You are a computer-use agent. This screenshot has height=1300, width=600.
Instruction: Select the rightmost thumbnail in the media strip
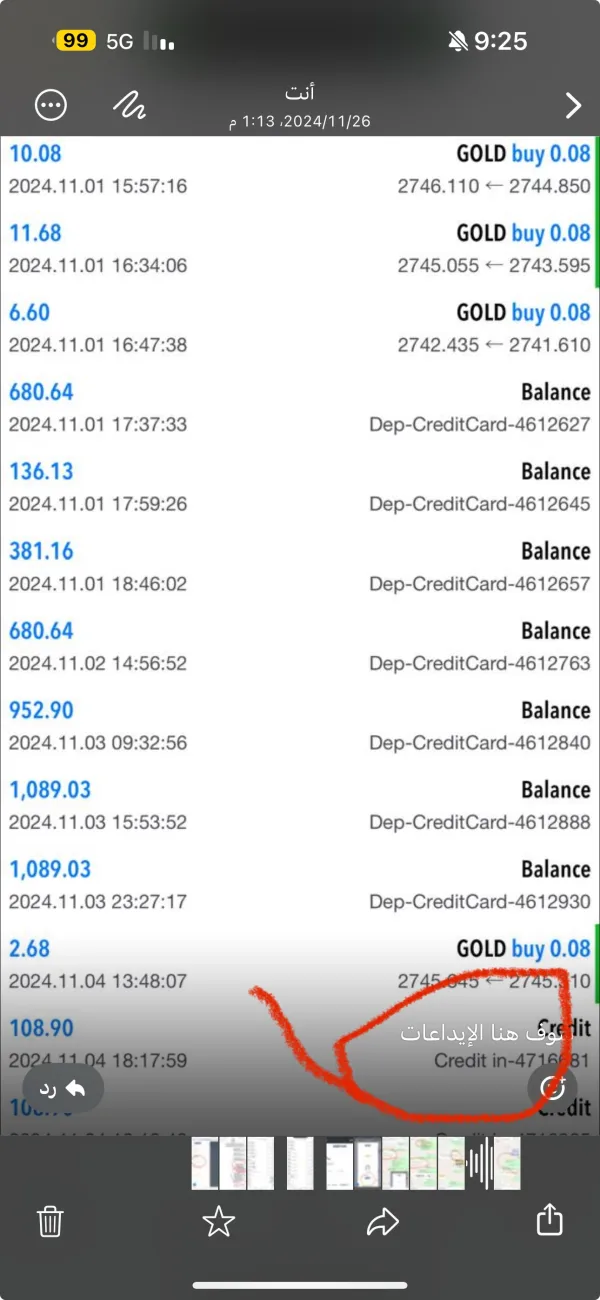click(508, 1163)
